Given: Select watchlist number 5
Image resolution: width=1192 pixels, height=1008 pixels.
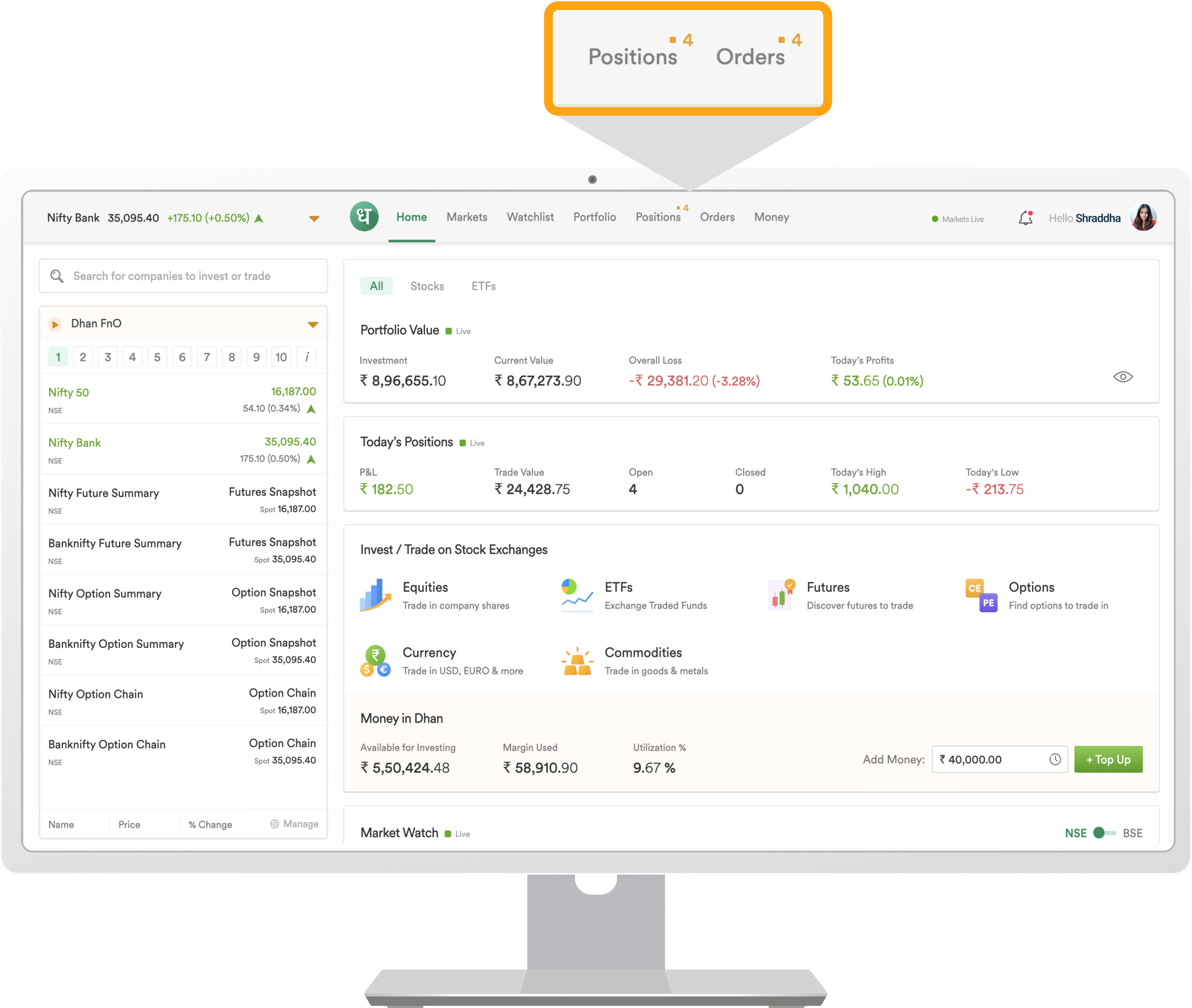Looking at the screenshot, I should tap(157, 357).
